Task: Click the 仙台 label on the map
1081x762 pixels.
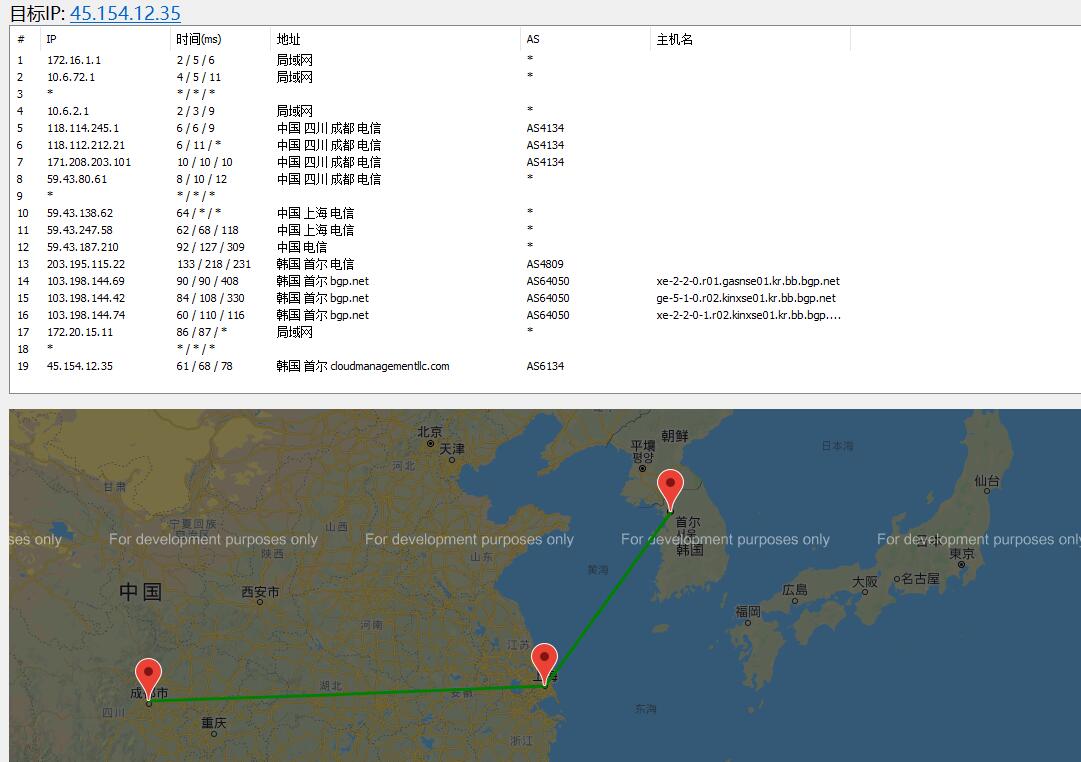Action: coord(987,480)
